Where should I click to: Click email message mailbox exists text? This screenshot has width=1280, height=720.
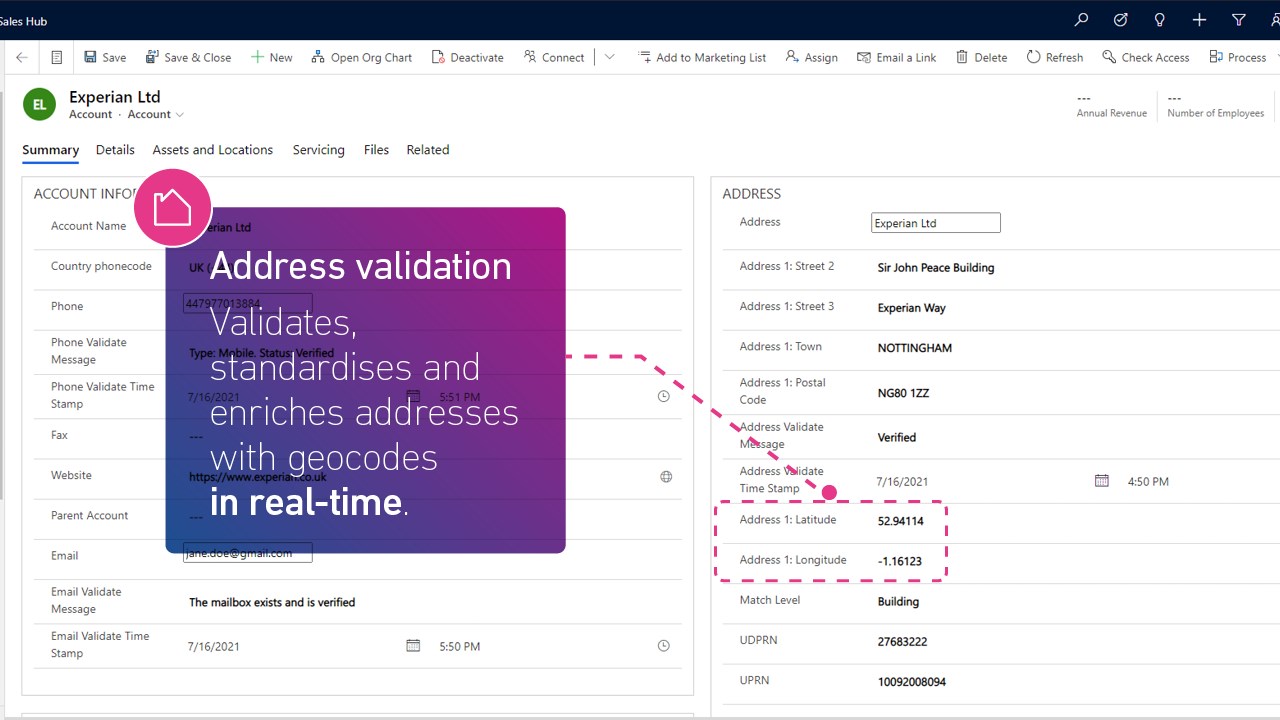(x=272, y=602)
